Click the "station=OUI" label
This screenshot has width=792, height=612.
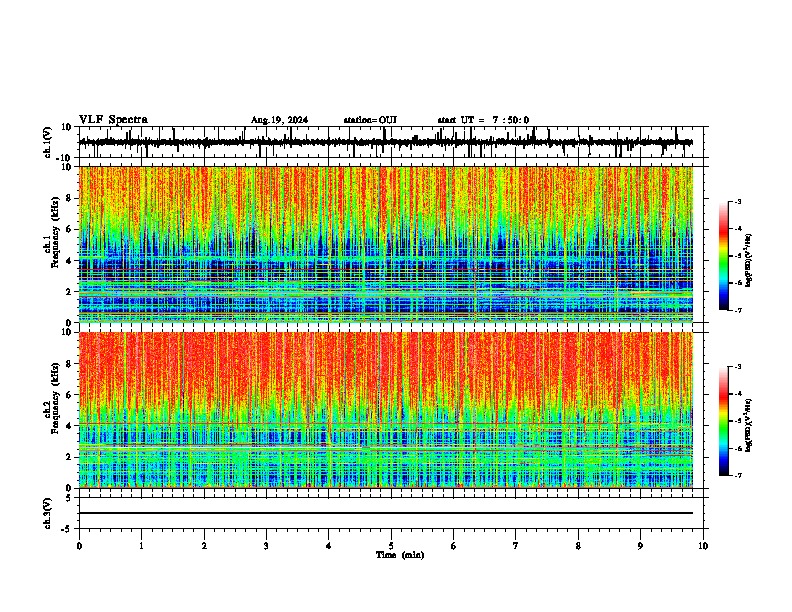[370, 120]
